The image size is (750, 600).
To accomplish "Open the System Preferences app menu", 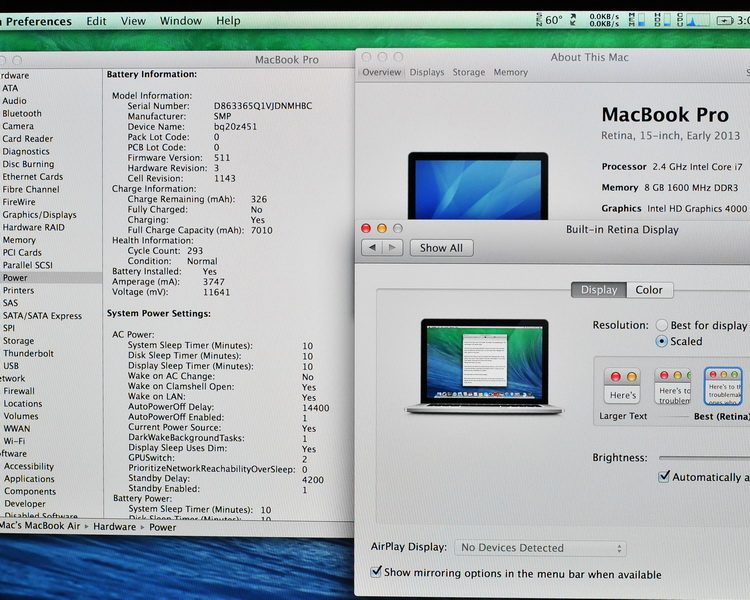I will (36, 22).
